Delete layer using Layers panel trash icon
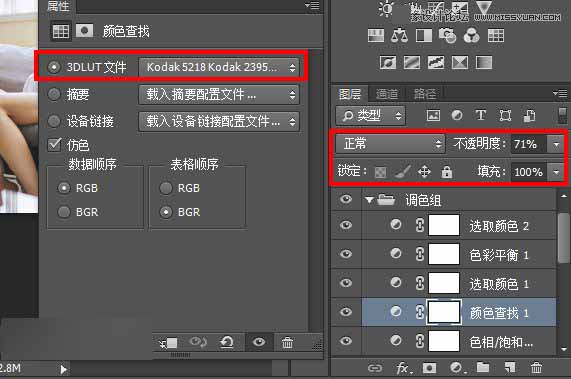The height and width of the screenshot is (379, 571). [x=536, y=368]
